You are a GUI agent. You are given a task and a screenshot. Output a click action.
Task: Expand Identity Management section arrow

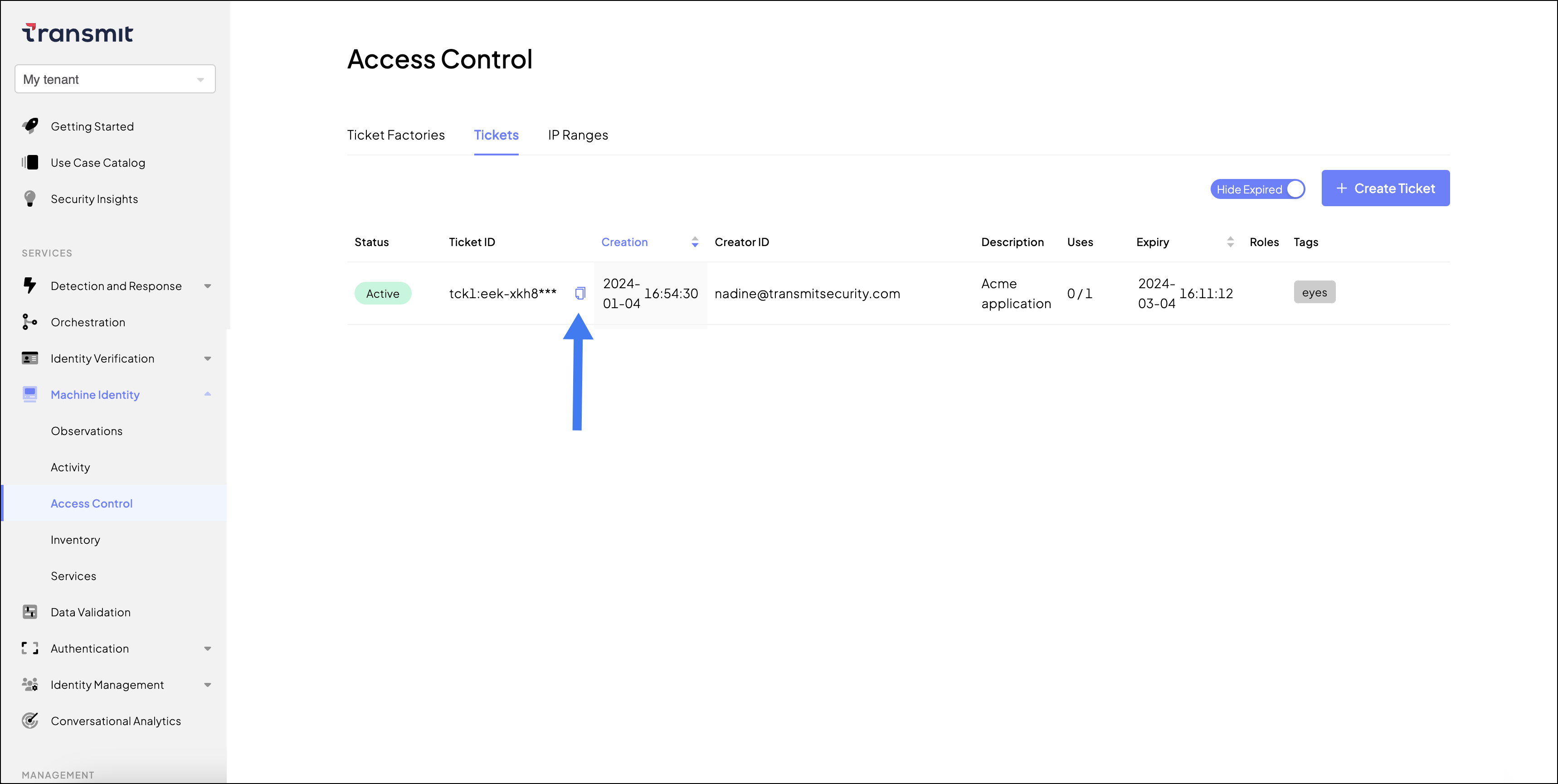(x=208, y=685)
